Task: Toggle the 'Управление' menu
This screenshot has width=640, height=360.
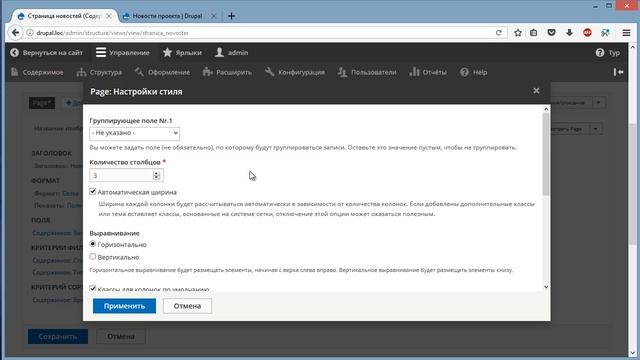Action: pyautogui.click(x=122, y=53)
